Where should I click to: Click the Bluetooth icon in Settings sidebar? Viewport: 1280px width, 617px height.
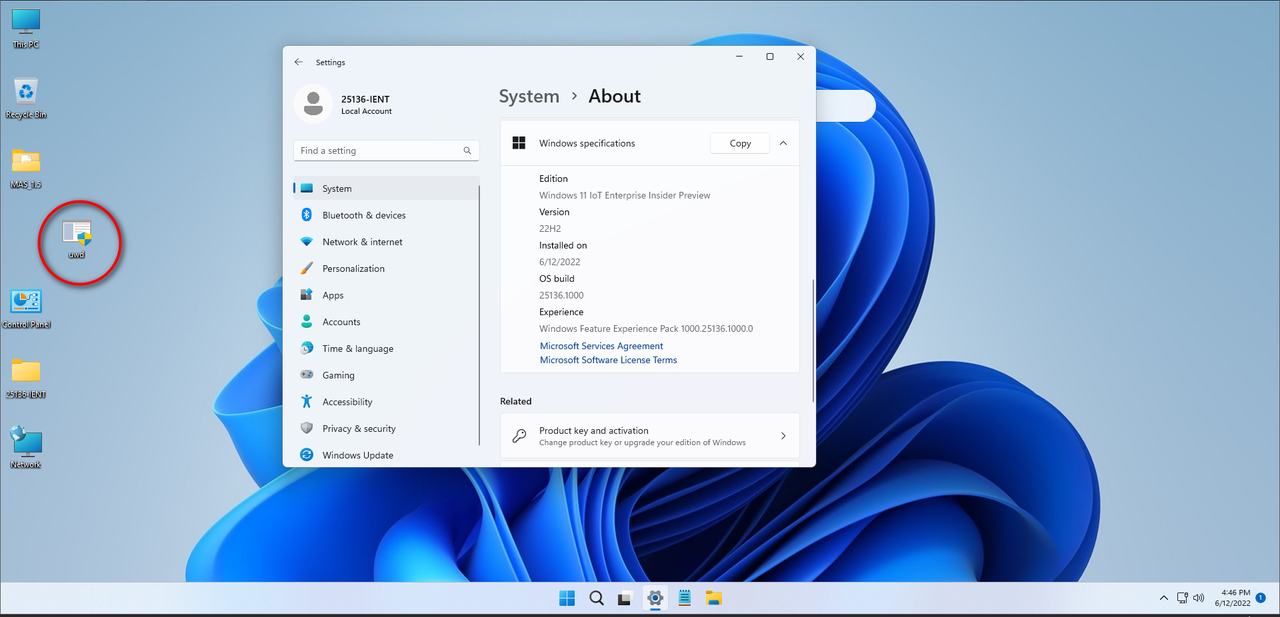coord(307,215)
